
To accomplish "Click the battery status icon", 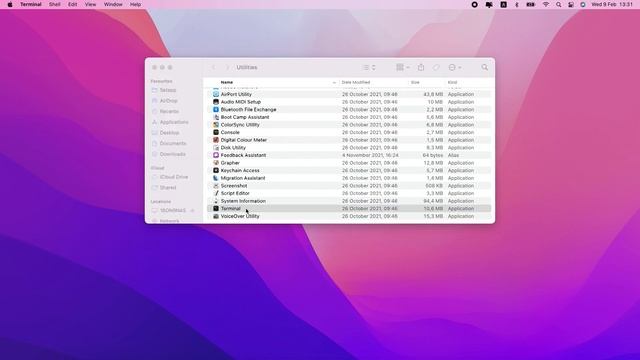I will point(531,4).
